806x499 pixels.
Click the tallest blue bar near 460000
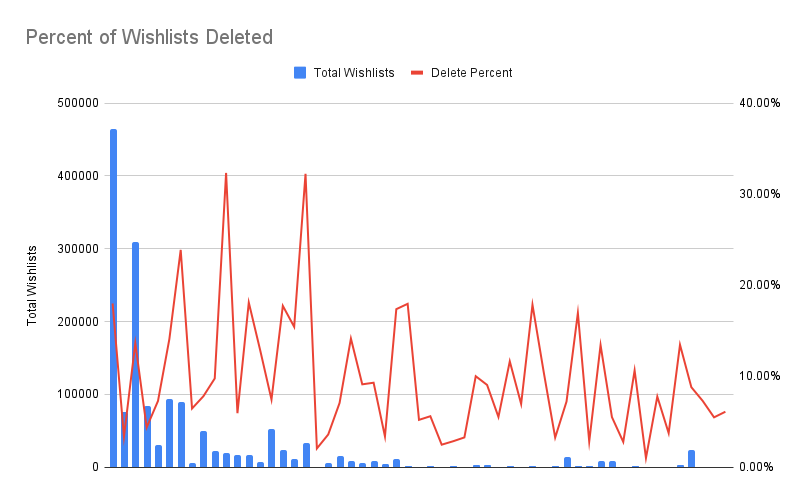pos(113,298)
